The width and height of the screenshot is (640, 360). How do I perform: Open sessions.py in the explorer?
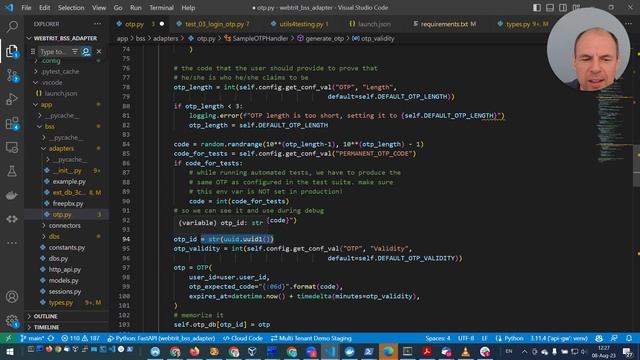(x=64, y=291)
